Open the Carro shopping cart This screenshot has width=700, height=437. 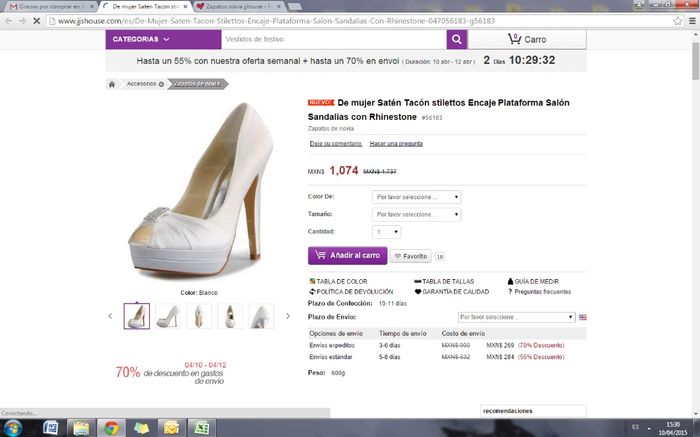coord(527,39)
